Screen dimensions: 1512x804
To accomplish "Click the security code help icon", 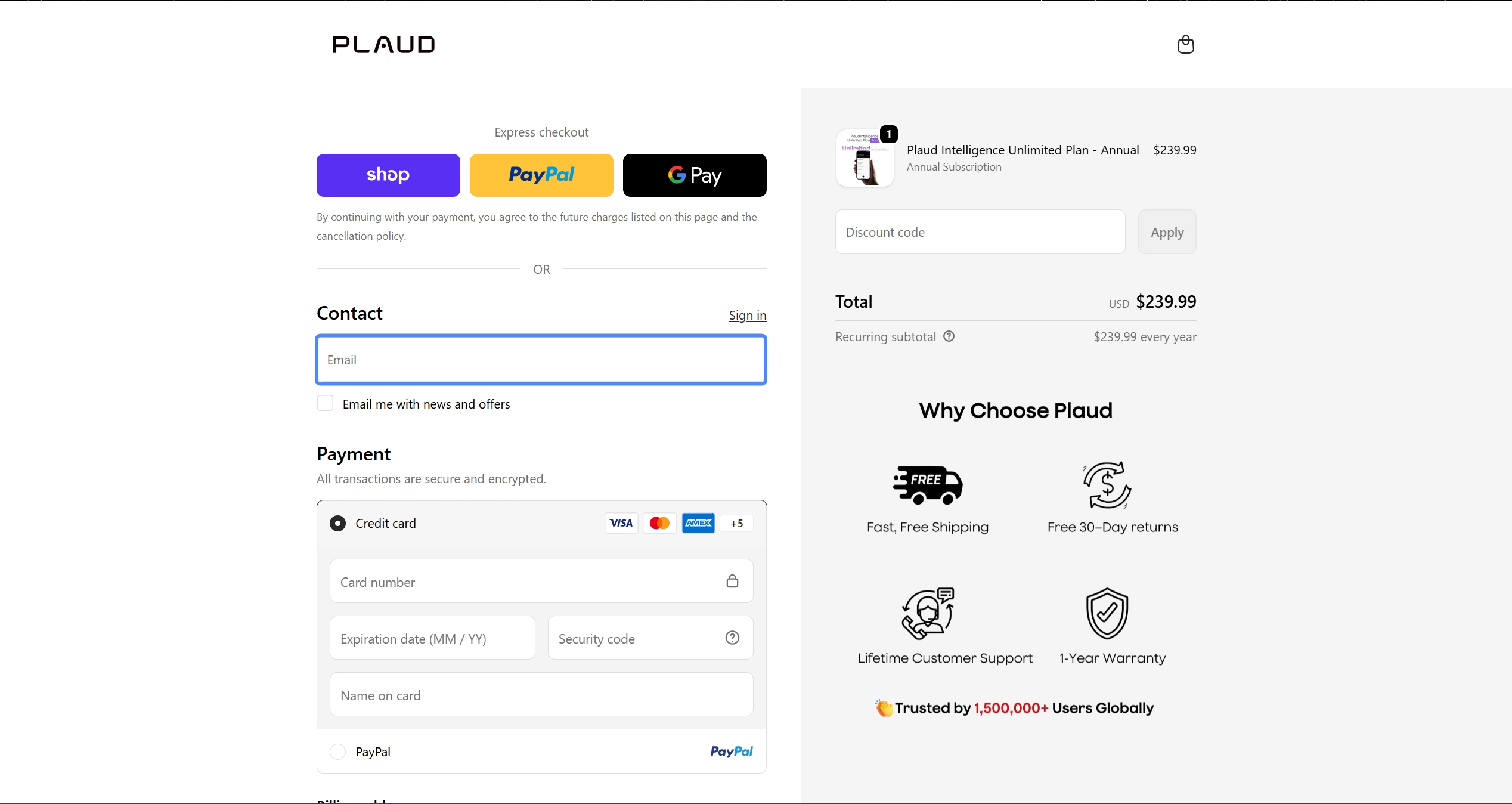I will tap(732, 638).
